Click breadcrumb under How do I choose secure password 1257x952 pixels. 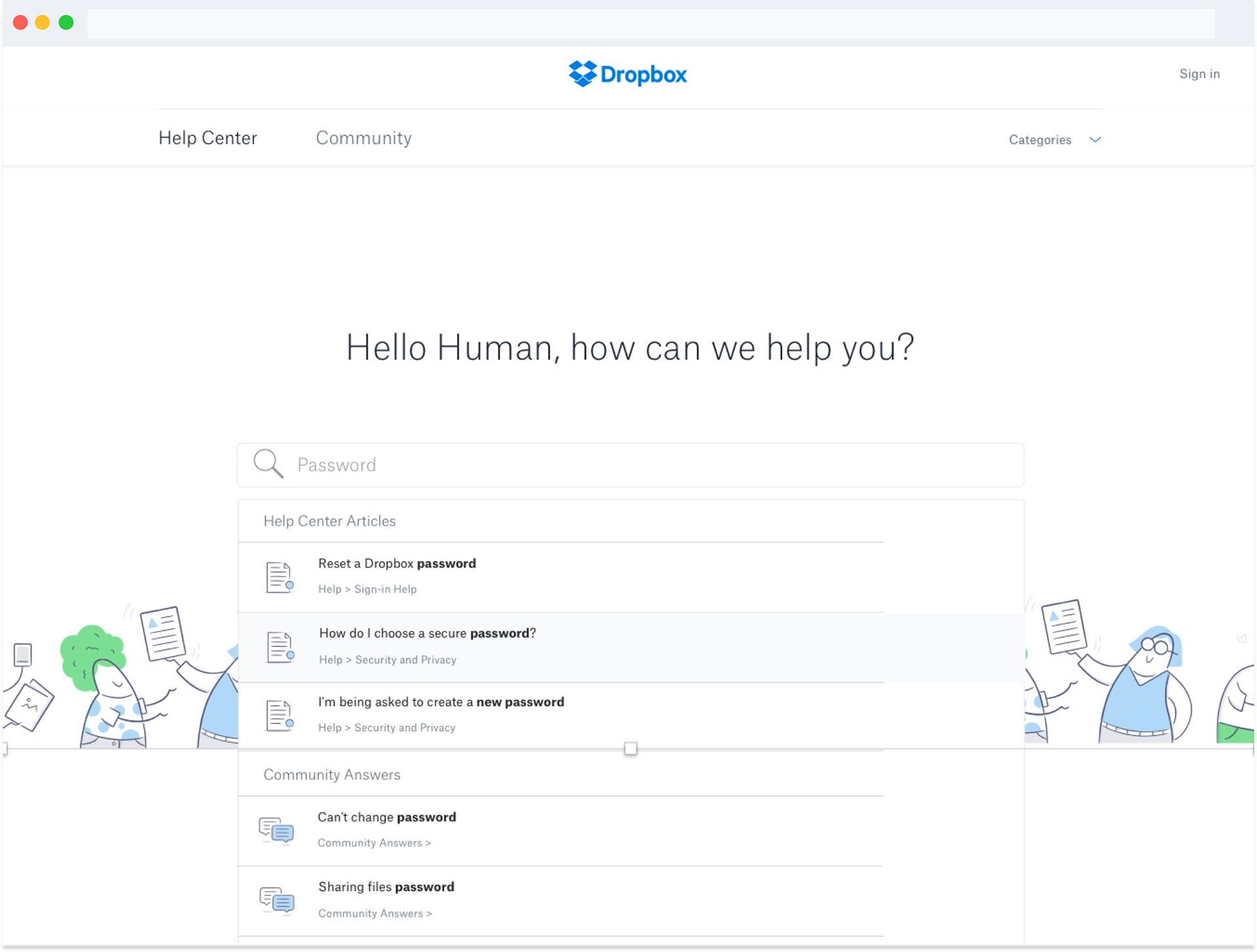[388, 660]
